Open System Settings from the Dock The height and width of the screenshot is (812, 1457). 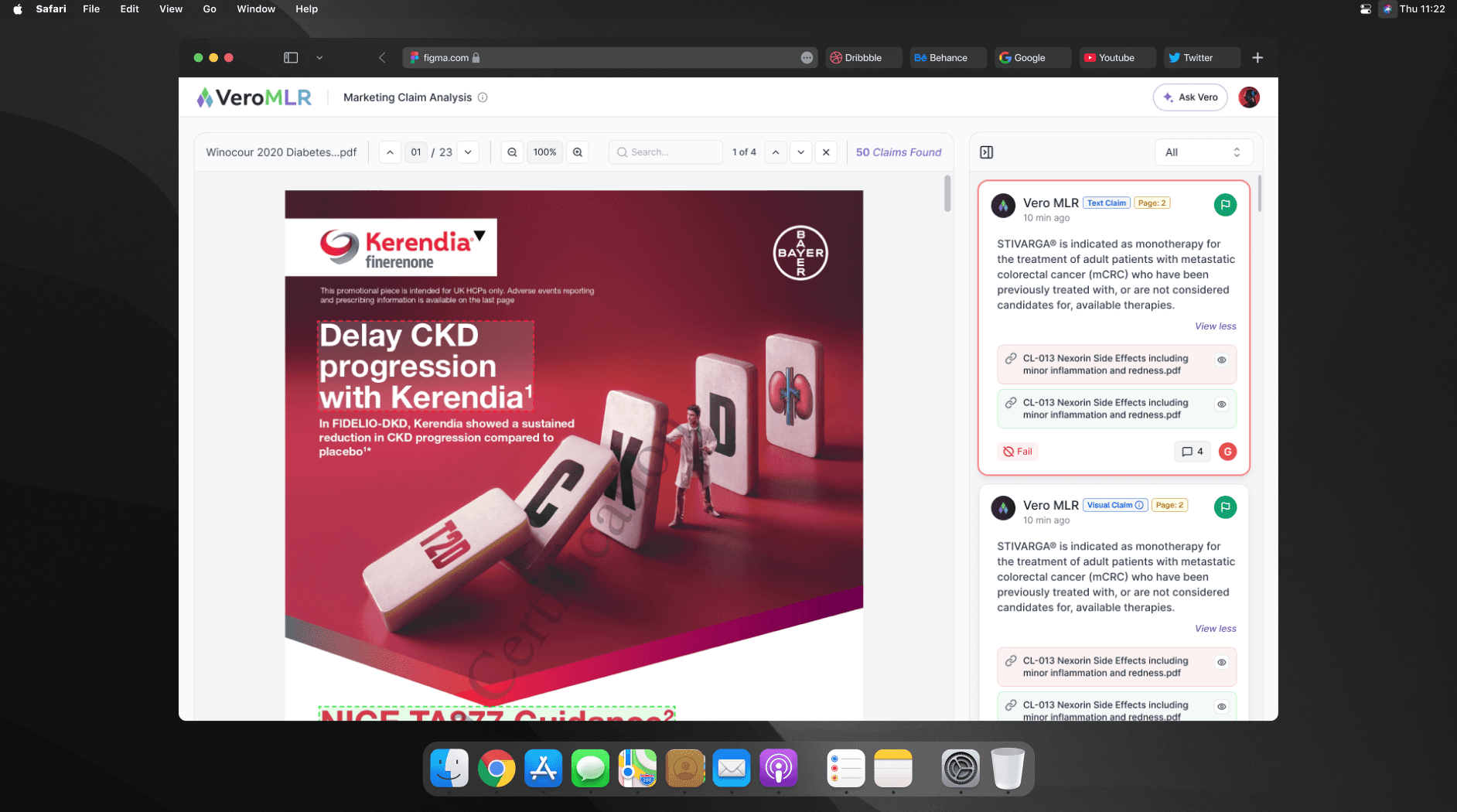point(961,769)
